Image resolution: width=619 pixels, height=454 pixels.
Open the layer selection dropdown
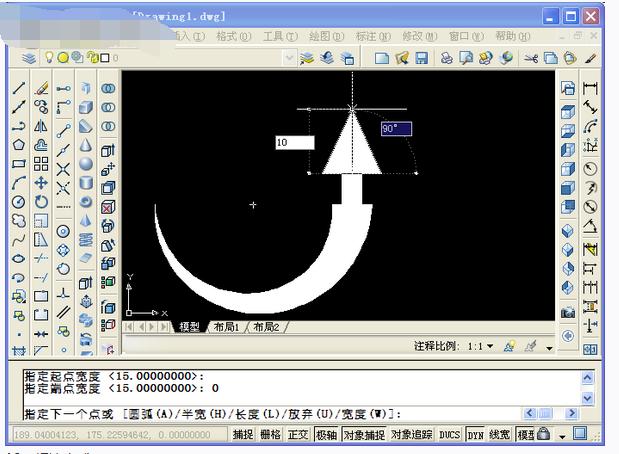pyautogui.click(x=290, y=58)
